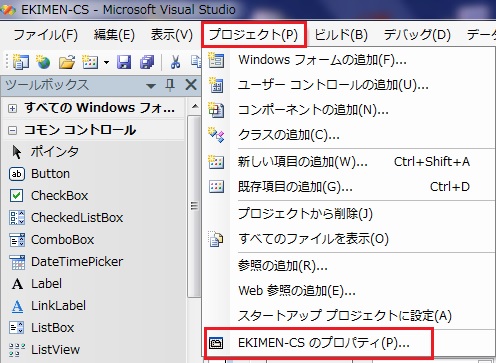Close the ツールボックス panel
Viewport: 496px width, 363px height.
point(191,85)
